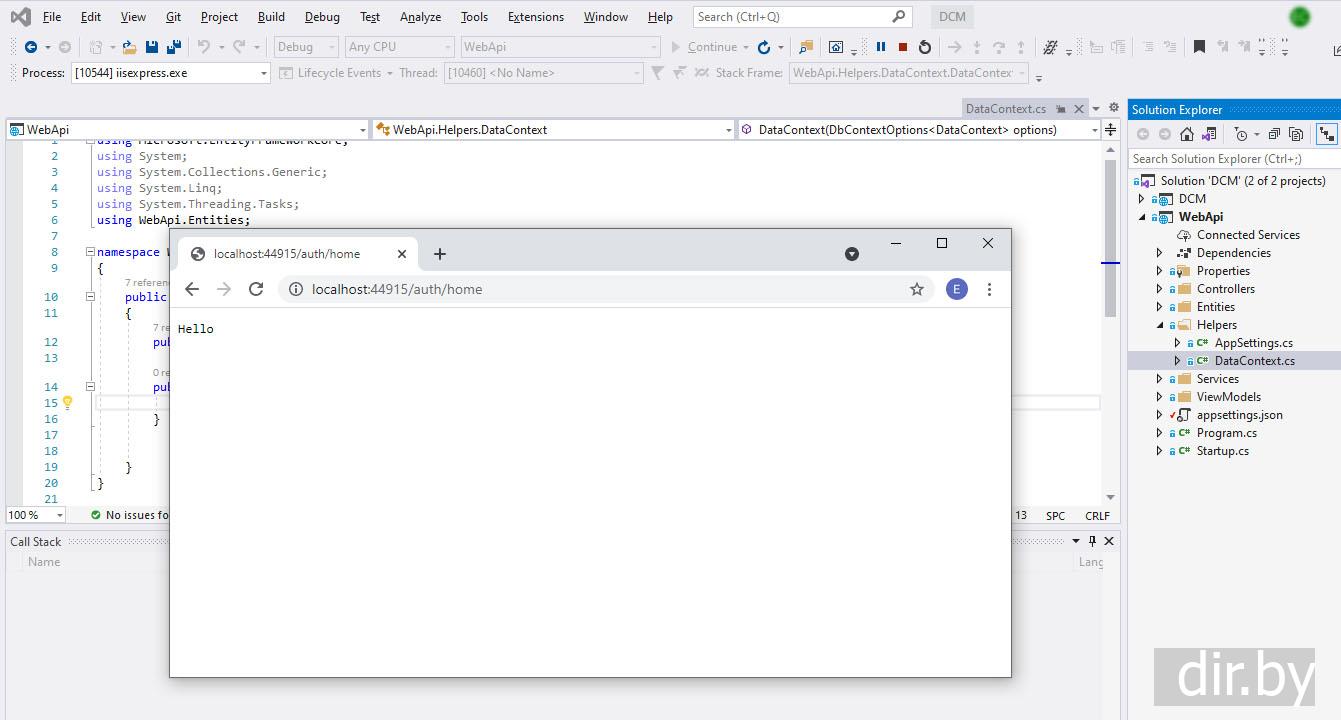Open the Process dropdown showing iisexpress.exe
This screenshot has height=720, width=1341.
[264, 73]
